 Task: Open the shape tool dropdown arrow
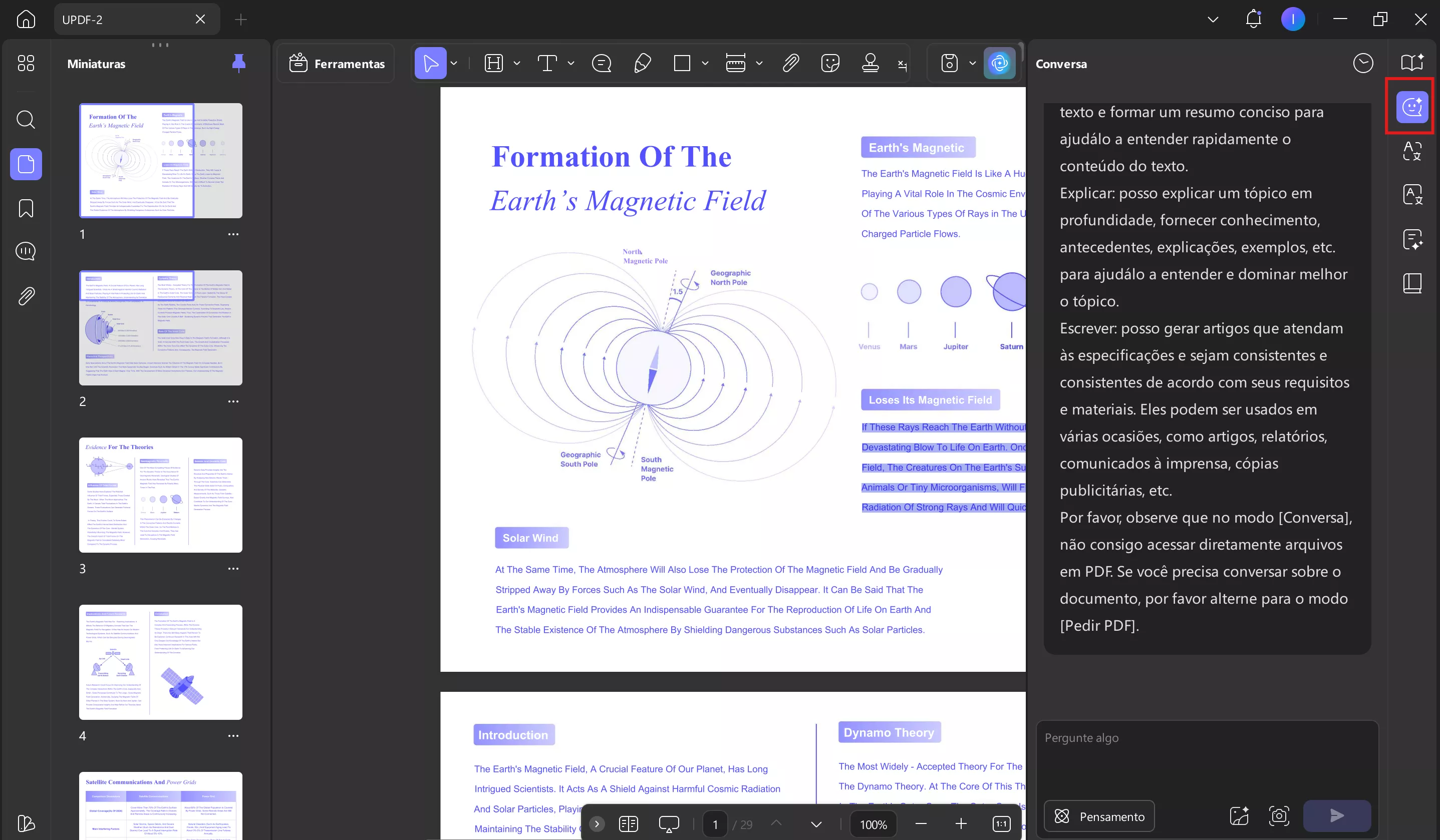(x=705, y=64)
